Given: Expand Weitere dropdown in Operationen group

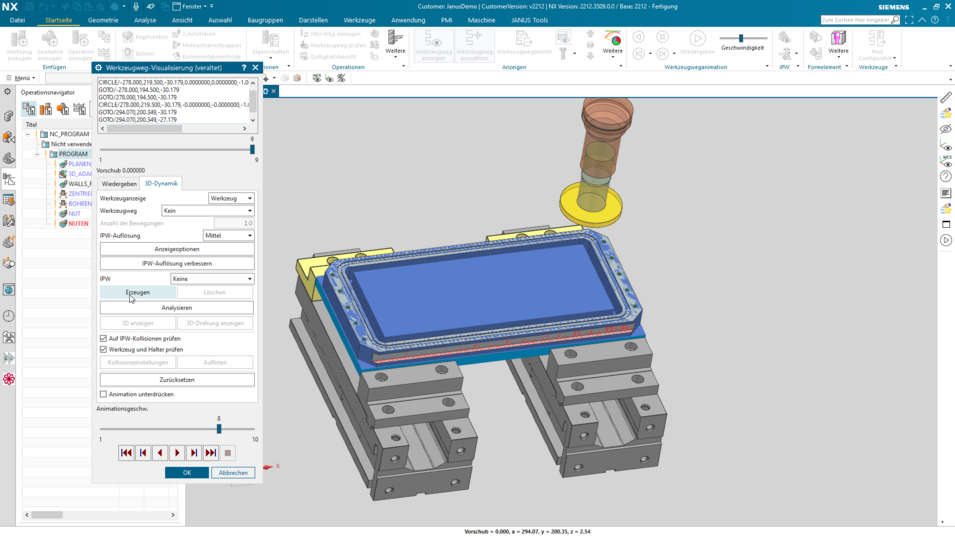Looking at the screenshot, I should click(x=395, y=44).
